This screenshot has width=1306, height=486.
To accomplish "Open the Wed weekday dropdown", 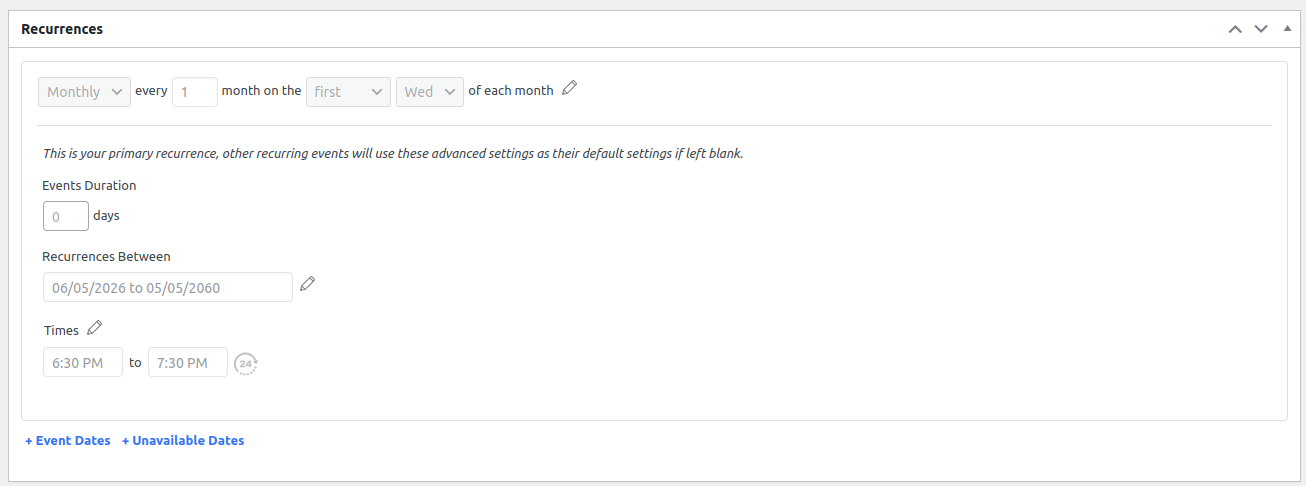I will pyautogui.click(x=430, y=91).
